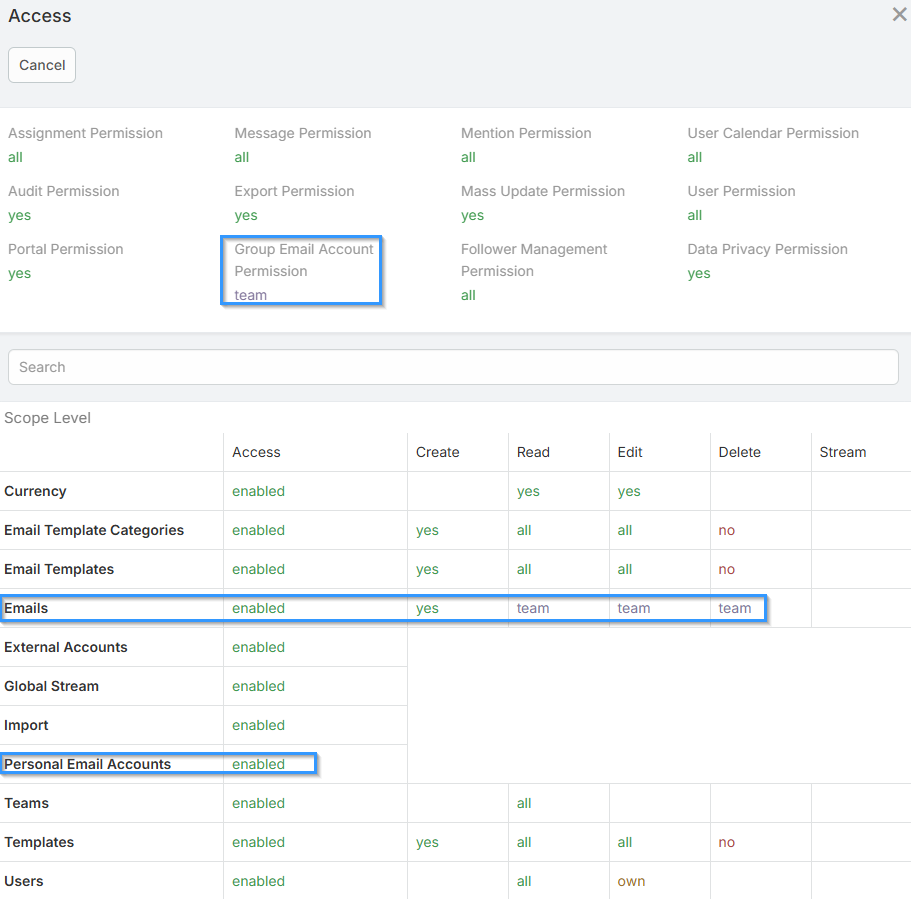Click the Create column header
This screenshot has width=911, height=899.
pos(437,452)
